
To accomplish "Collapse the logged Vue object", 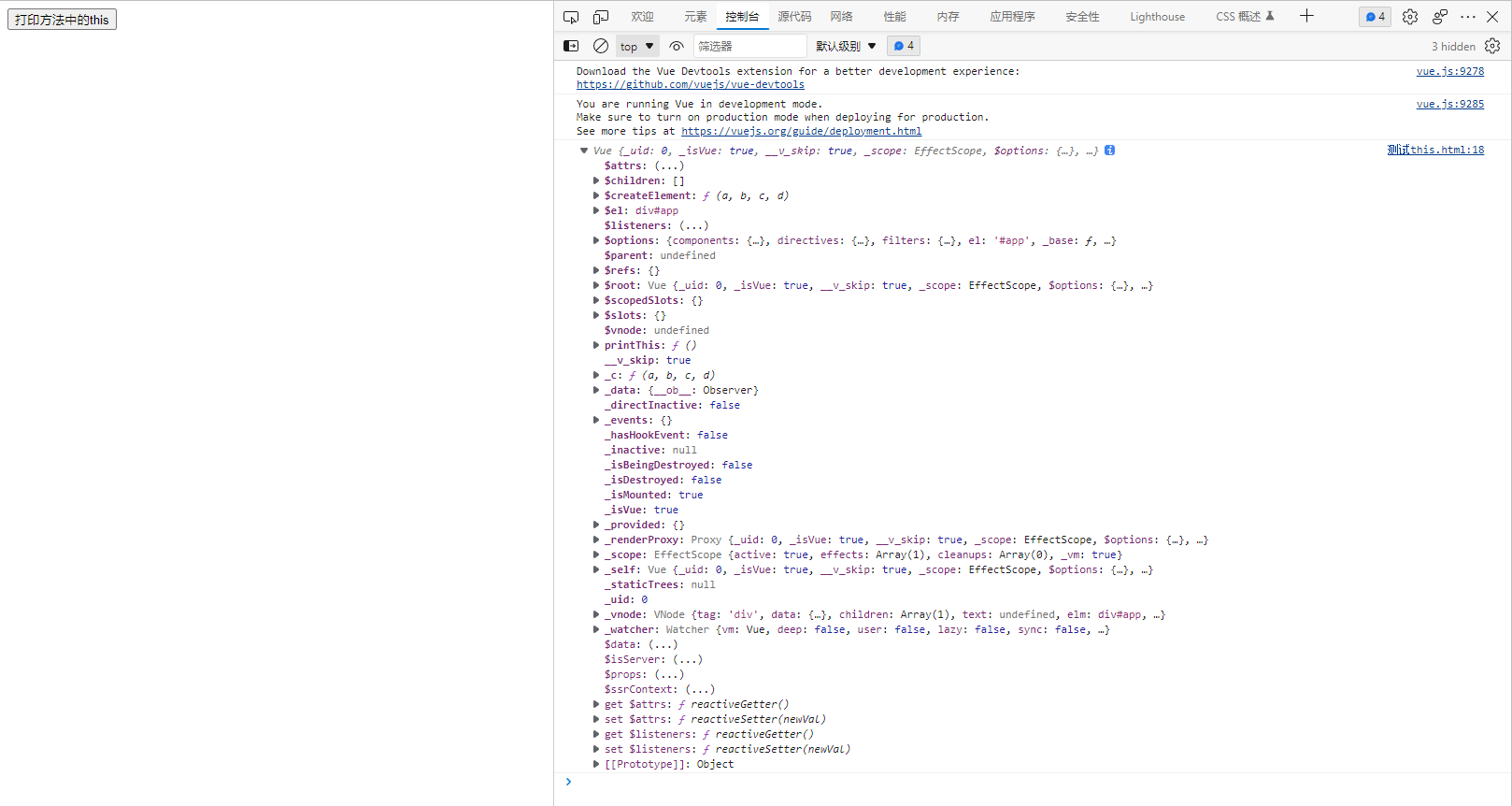I will click(584, 151).
